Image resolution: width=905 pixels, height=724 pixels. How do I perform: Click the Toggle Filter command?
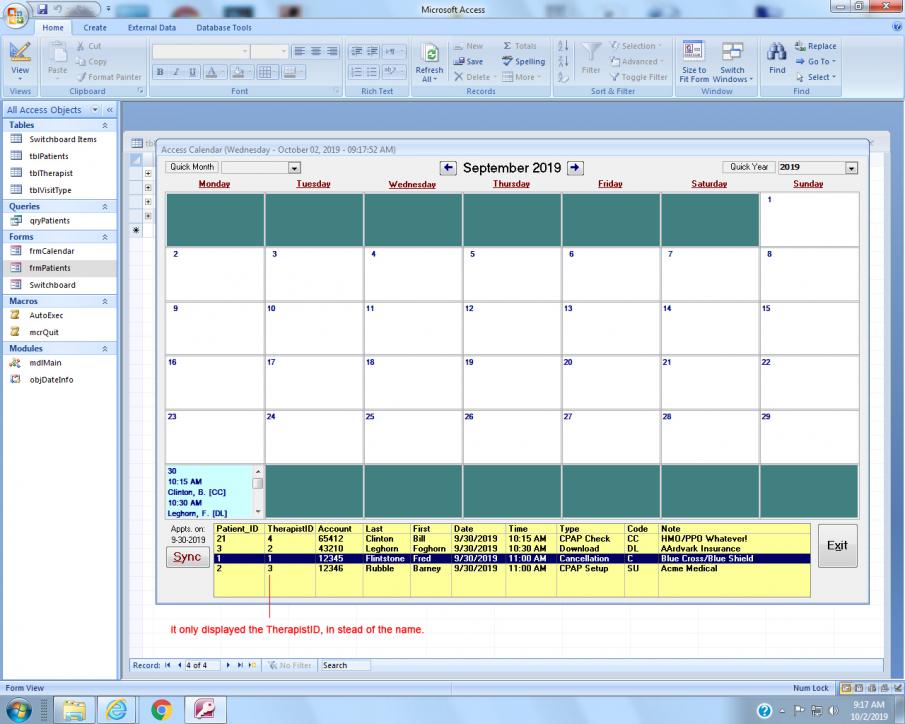tap(639, 77)
